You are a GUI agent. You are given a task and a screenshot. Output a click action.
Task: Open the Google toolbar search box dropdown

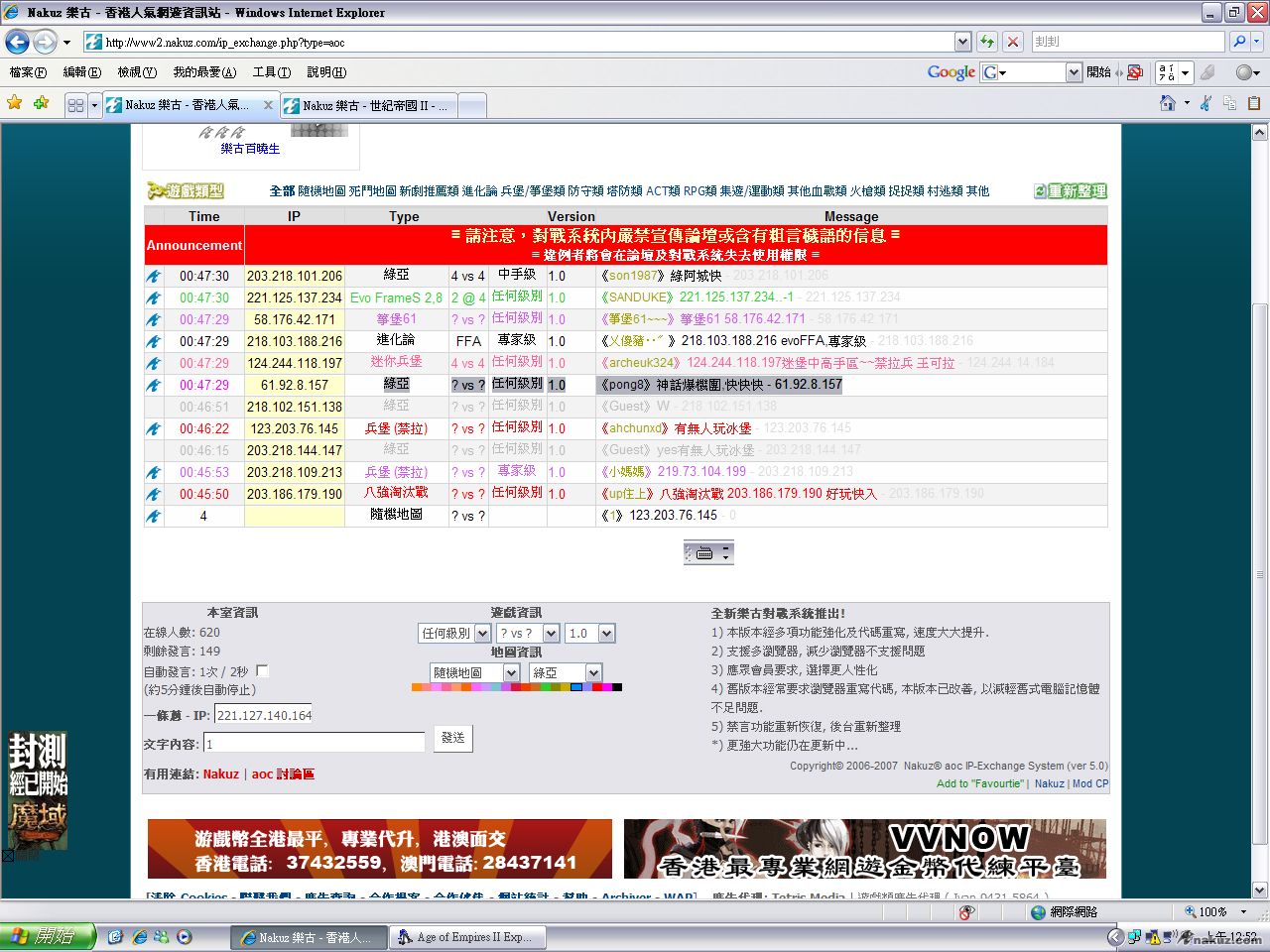tap(1073, 72)
